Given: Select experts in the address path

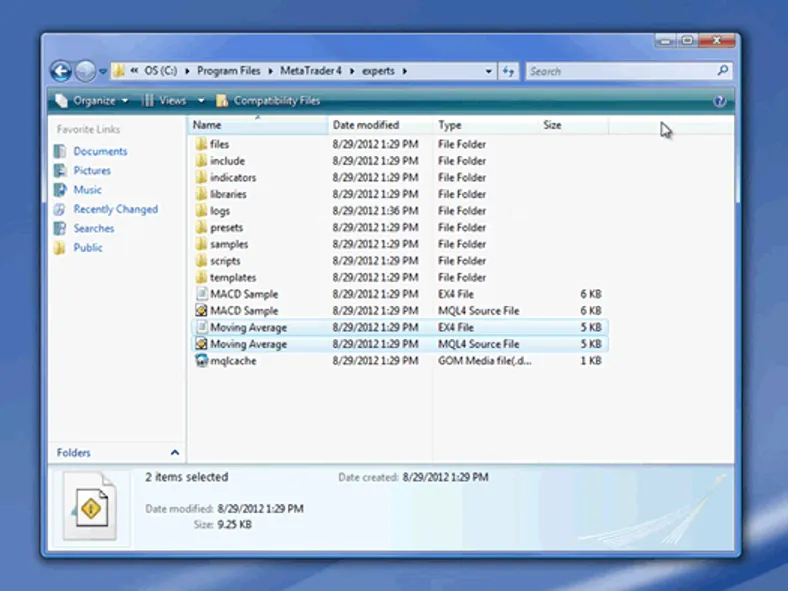Looking at the screenshot, I should [x=378, y=71].
